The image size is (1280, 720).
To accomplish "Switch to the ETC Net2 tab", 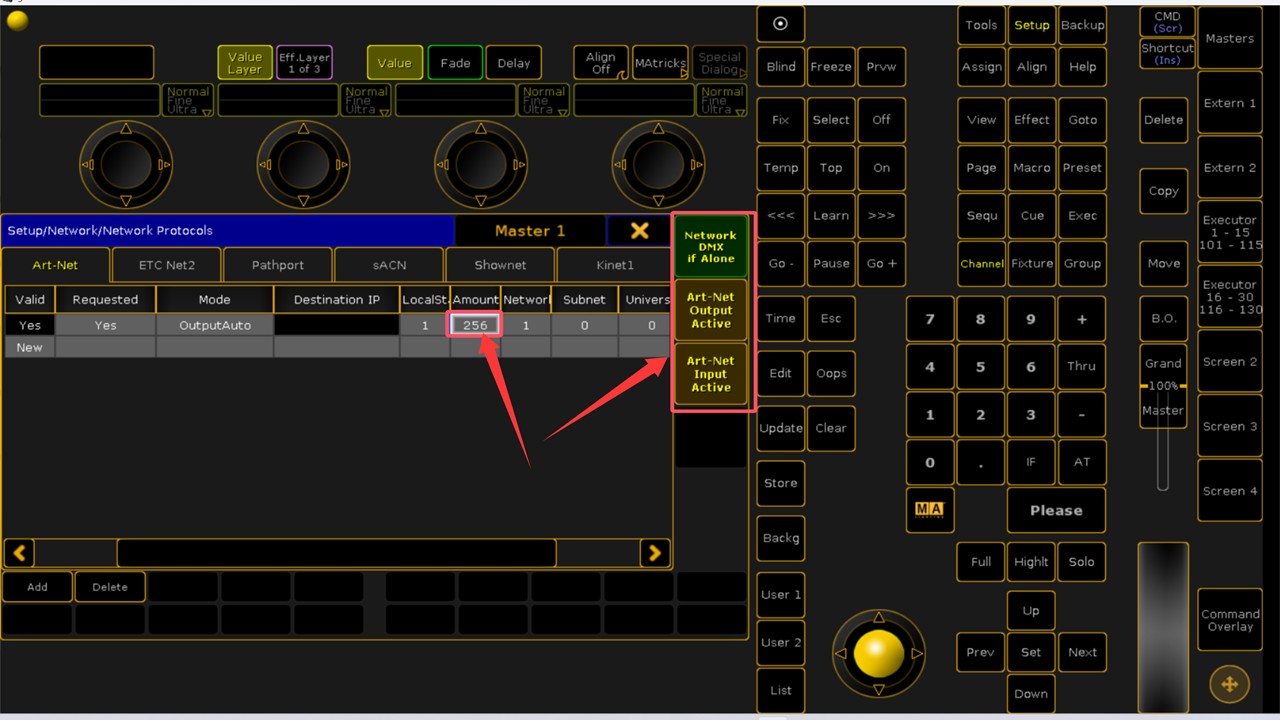I will coord(167,265).
